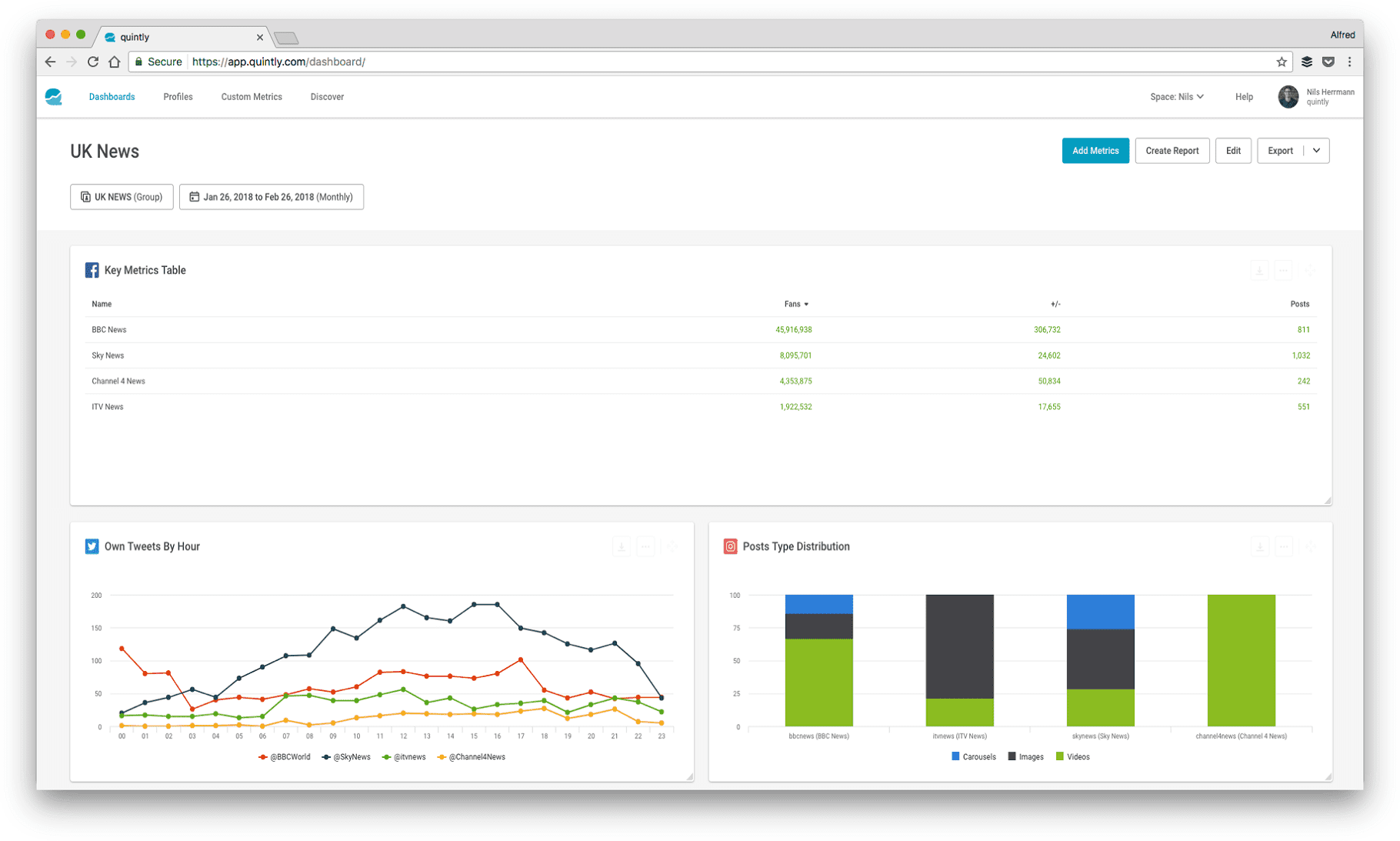Open more options for Key Metrics Table
This screenshot has height=841, width=1400.
tap(1284, 270)
